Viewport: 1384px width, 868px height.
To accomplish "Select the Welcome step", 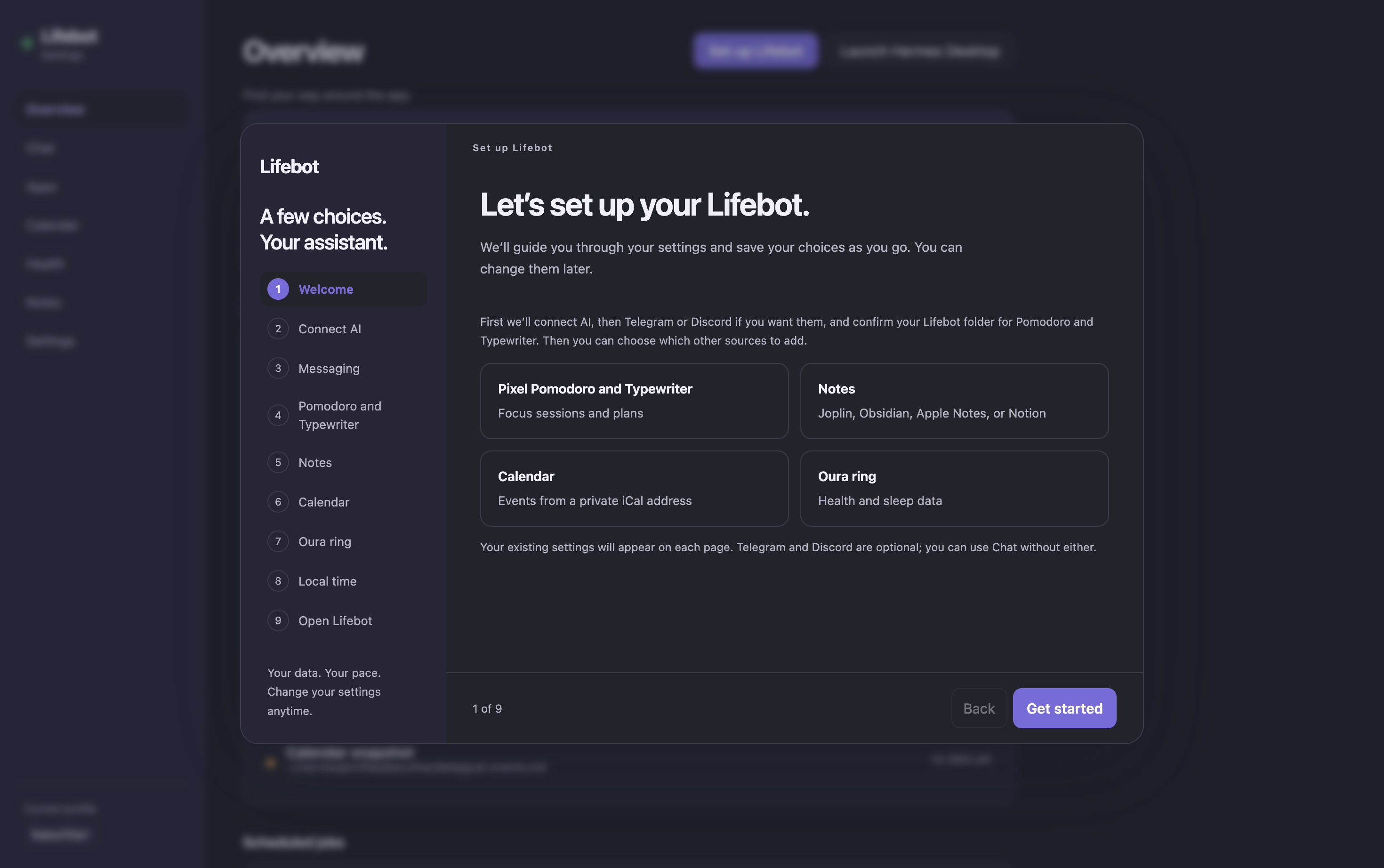I will pyautogui.click(x=343, y=289).
